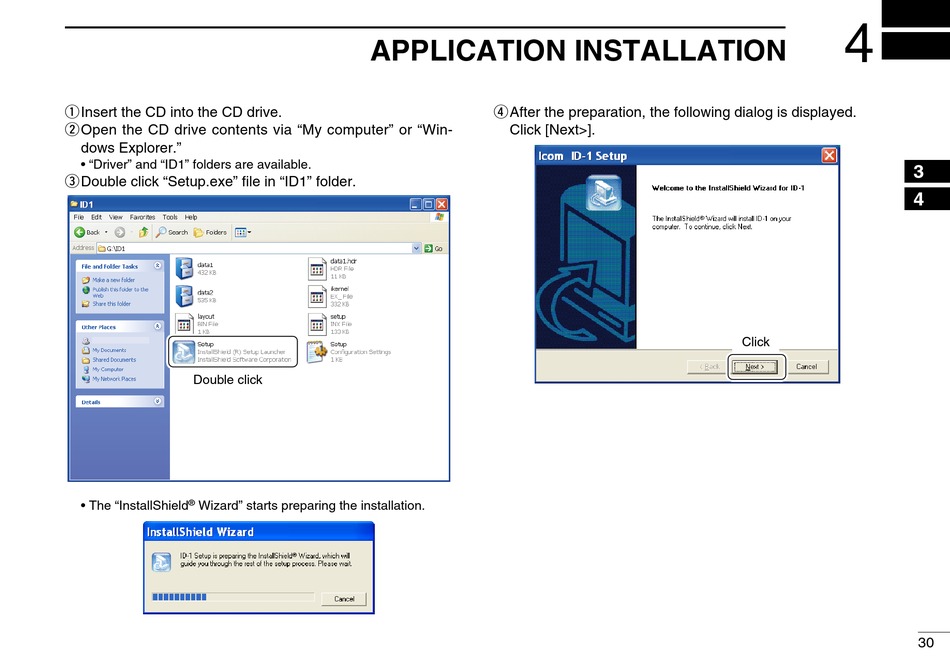Maximize the ID1 Explorer window

pos(428,204)
